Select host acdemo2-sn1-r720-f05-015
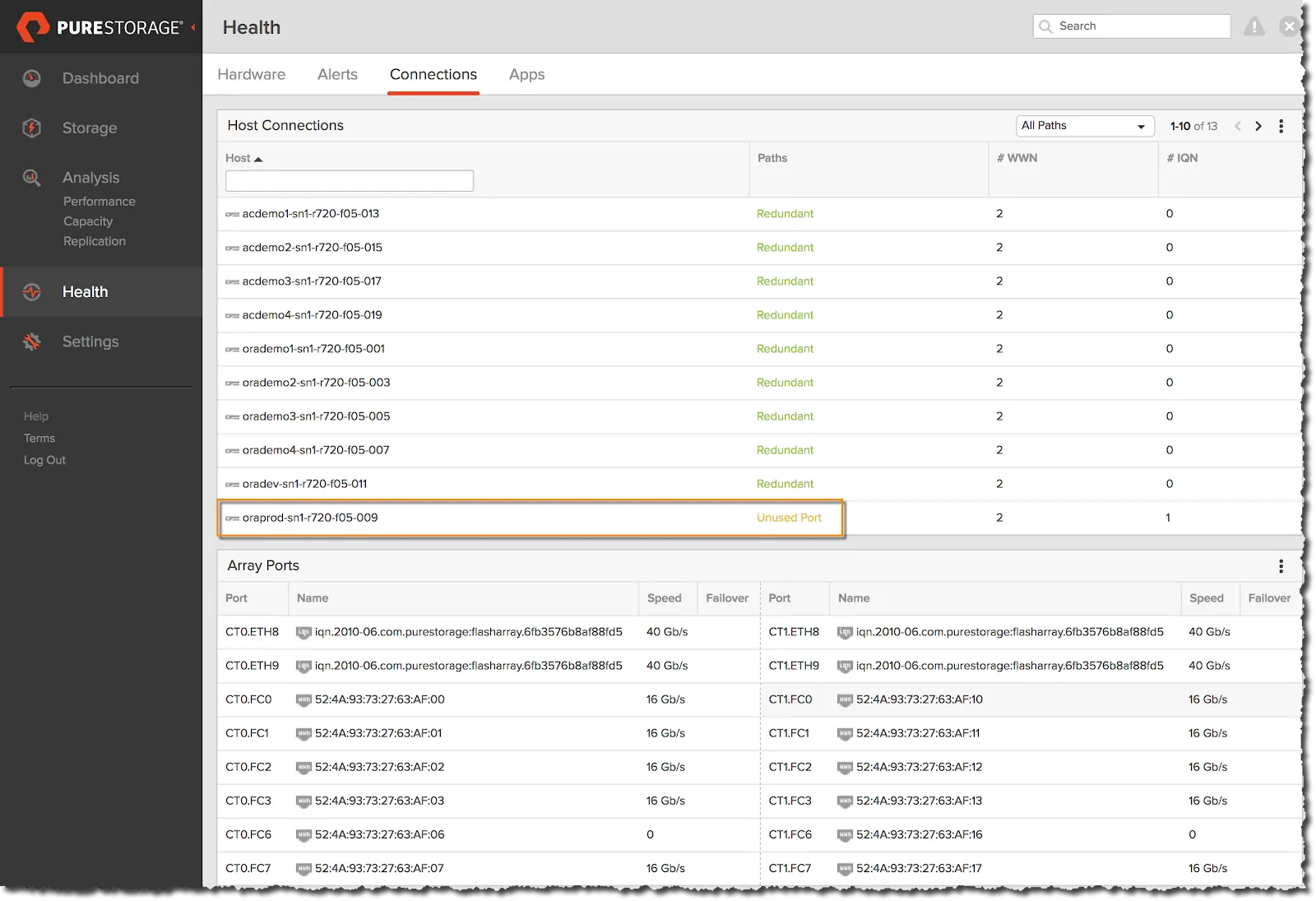The width and height of the screenshot is (1316, 901). point(313,248)
